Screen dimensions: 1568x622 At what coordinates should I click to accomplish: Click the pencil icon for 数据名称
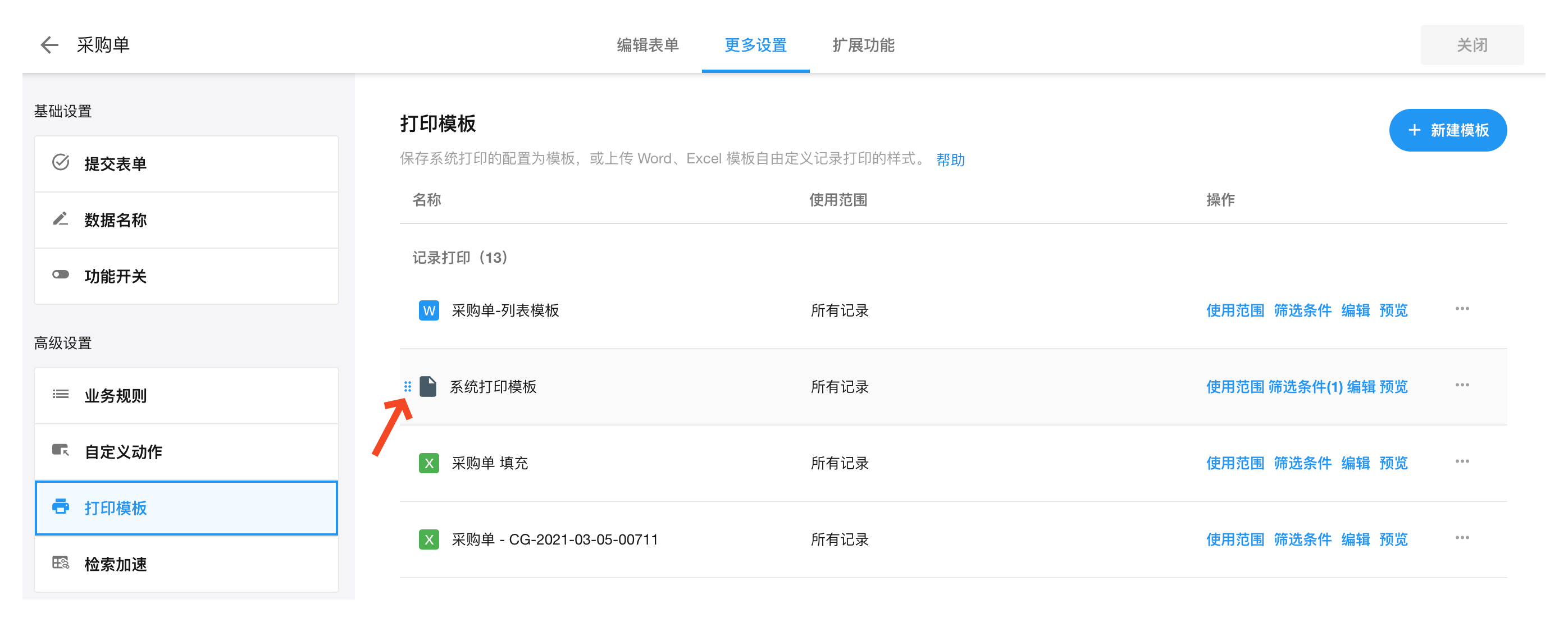click(60, 219)
